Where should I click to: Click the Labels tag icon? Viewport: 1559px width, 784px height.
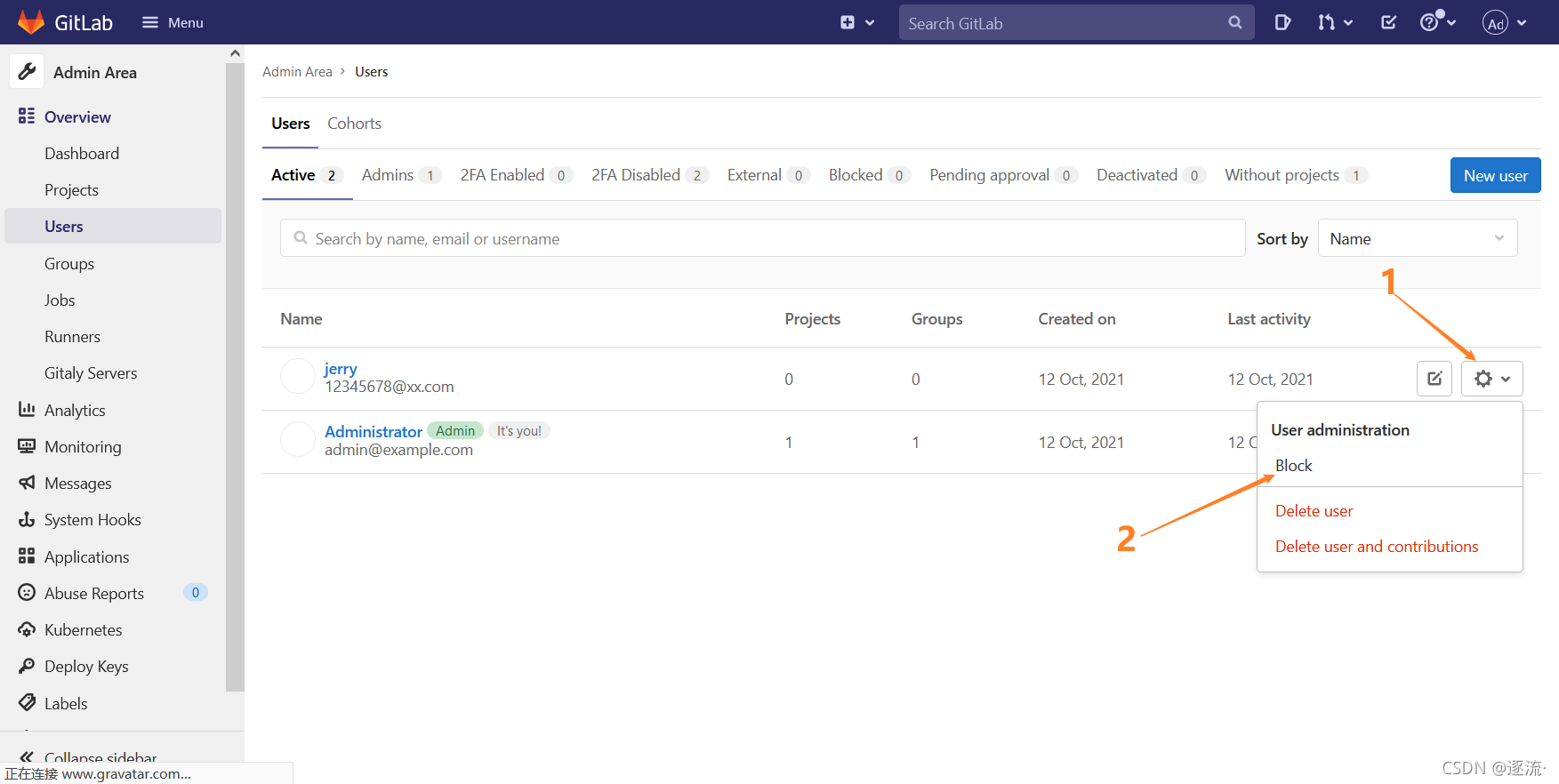coord(27,702)
